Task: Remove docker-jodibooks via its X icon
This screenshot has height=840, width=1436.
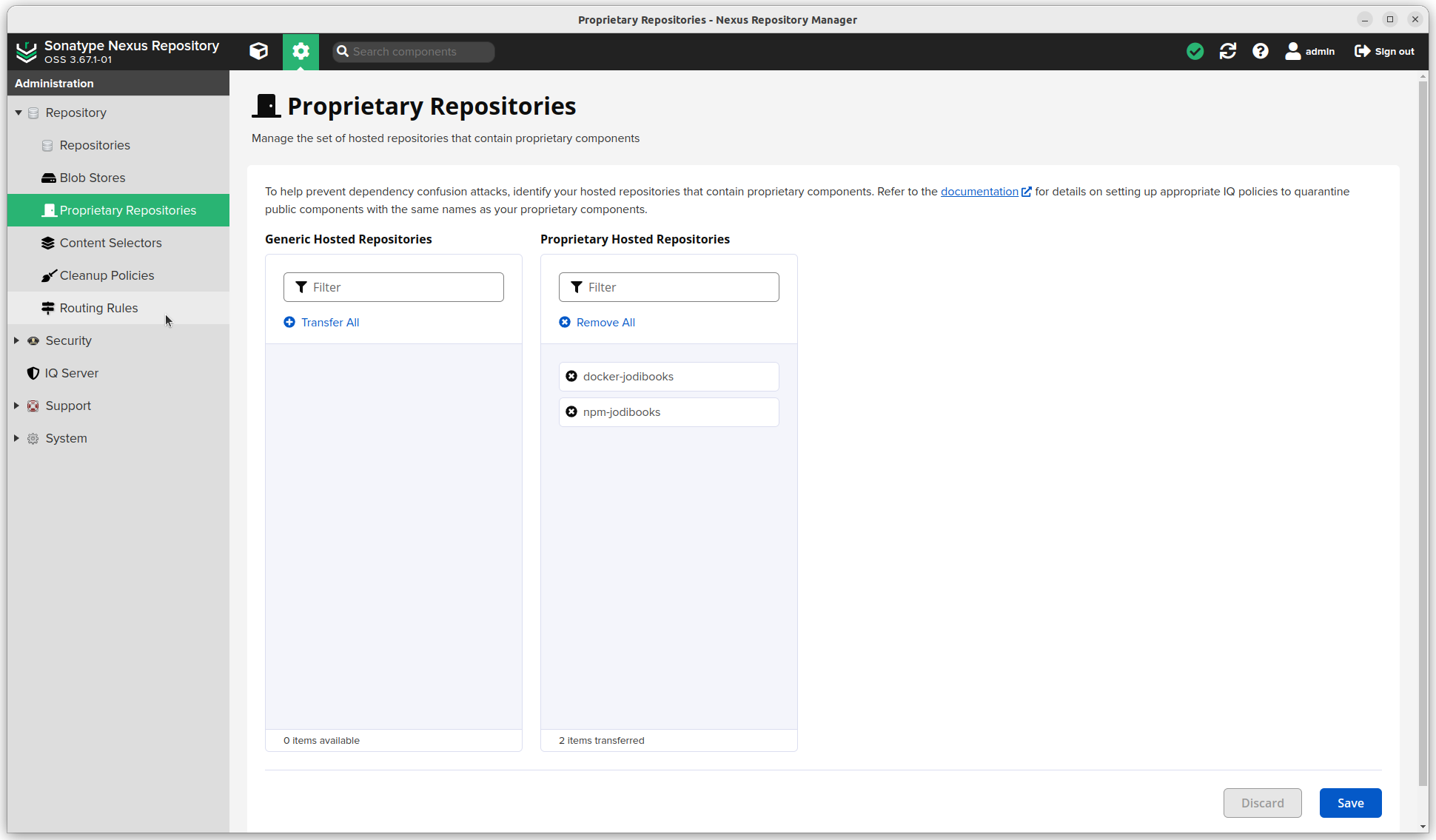Action: click(x=571, y=376)
